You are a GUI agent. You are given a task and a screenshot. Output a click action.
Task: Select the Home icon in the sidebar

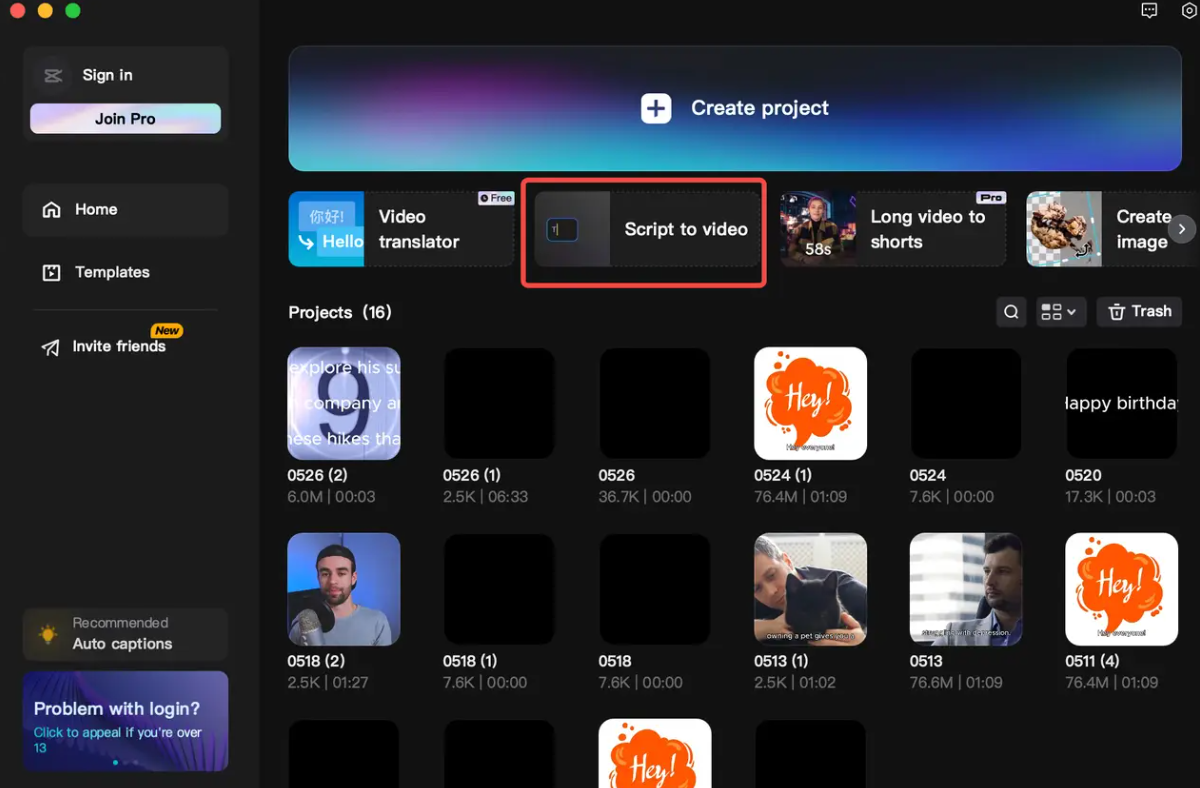point(51,209)
